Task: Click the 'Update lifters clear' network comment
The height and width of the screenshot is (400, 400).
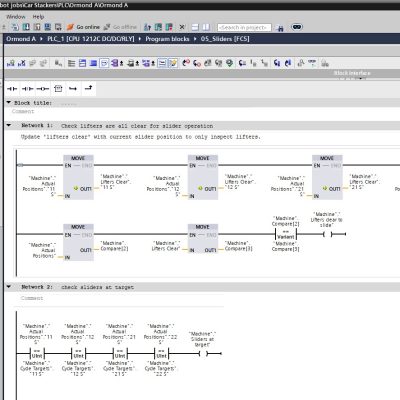Action: pyautogui.click(x=141, y=137)
